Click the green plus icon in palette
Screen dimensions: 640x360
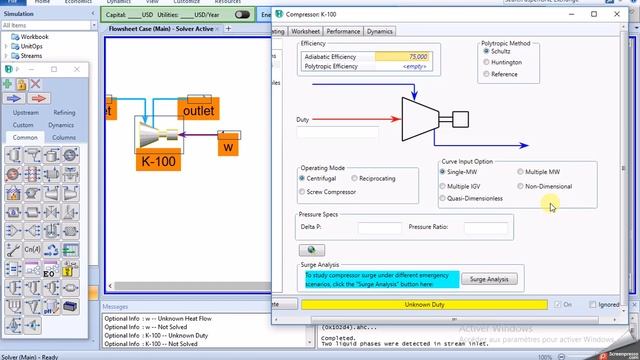[x=8, y=84]
